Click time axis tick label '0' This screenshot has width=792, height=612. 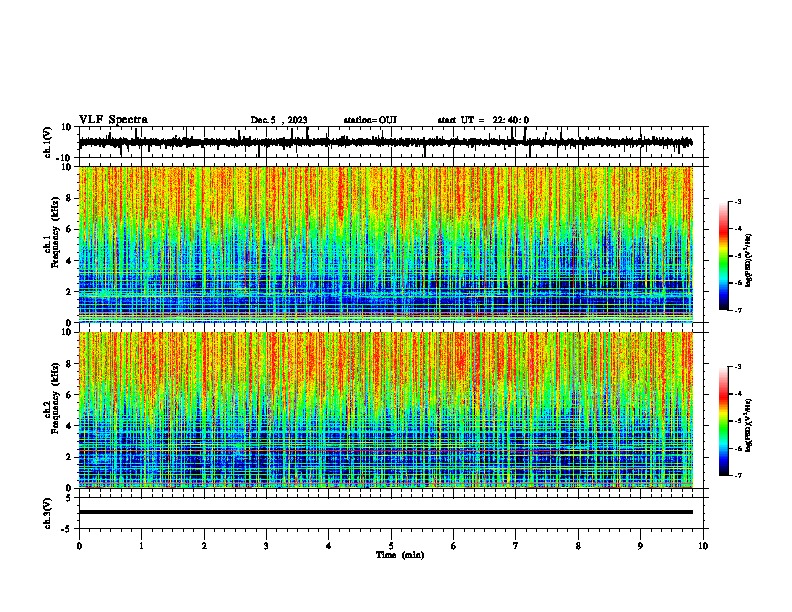coord(79,546)
